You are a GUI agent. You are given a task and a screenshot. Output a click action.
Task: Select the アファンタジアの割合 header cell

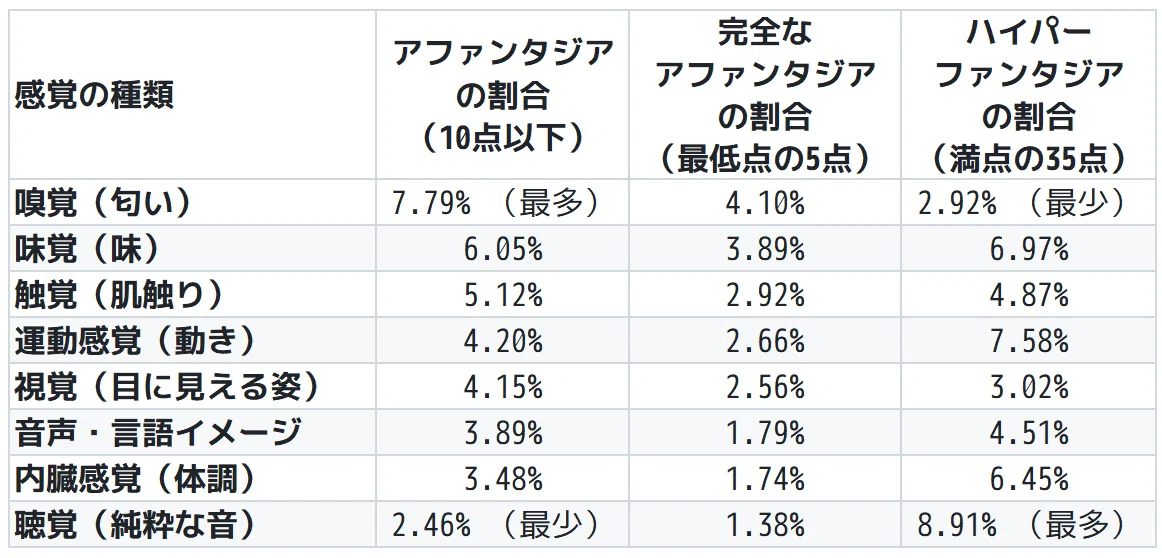point(502,95)
